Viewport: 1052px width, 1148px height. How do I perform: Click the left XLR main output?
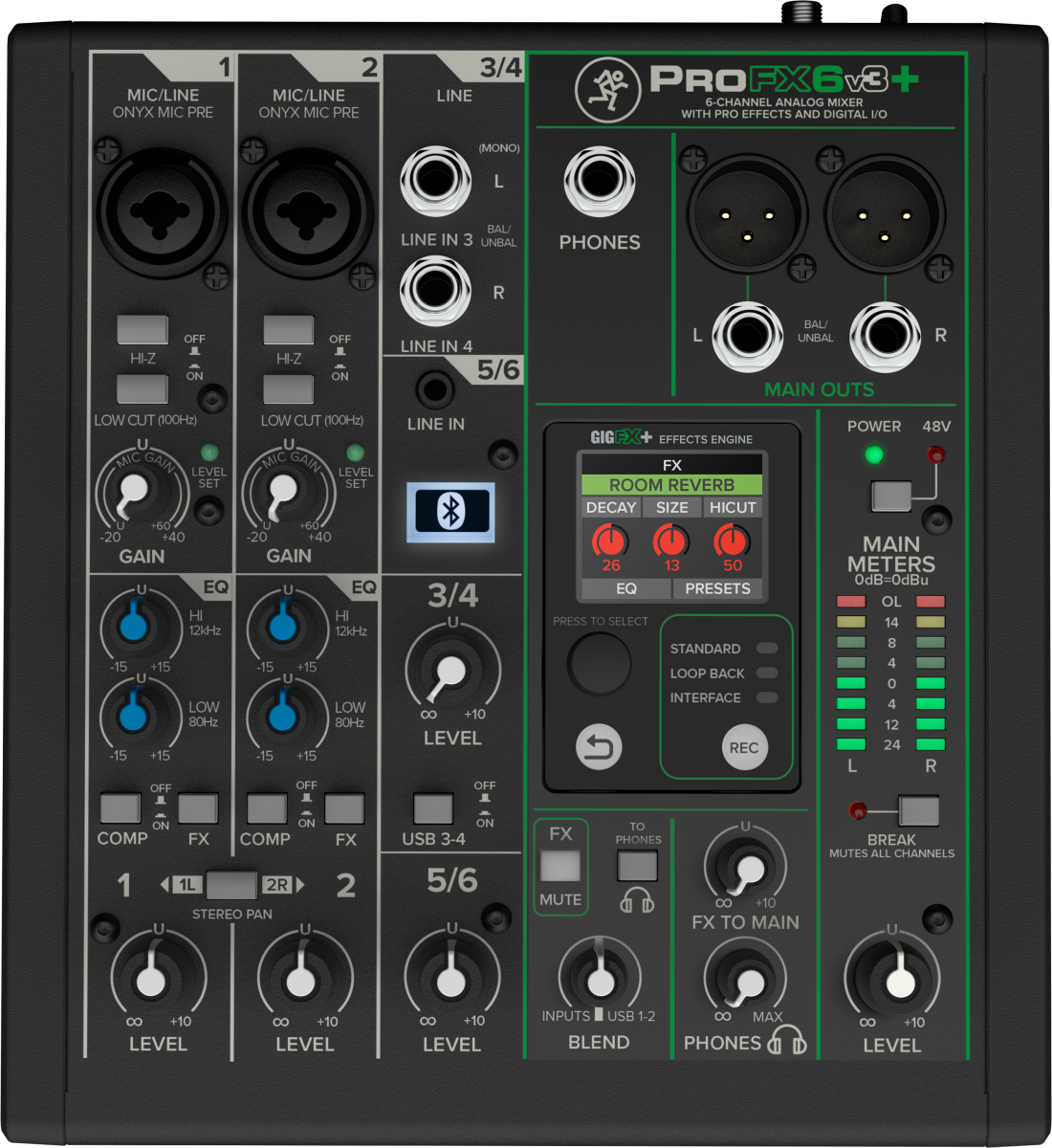pyautogui.click(x=746, y=212)
